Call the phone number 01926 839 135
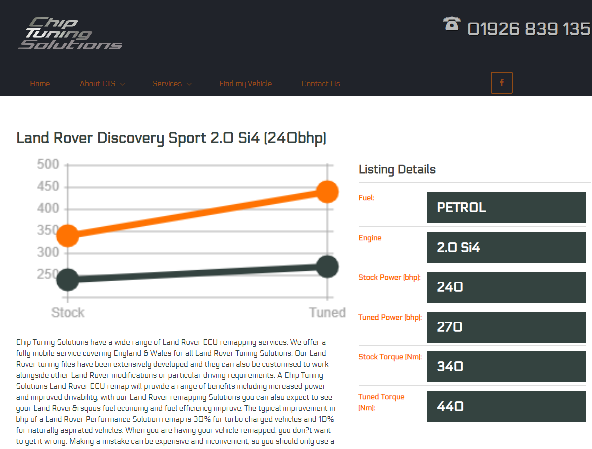This screenshot has height=449, width=592. (529, 29)
